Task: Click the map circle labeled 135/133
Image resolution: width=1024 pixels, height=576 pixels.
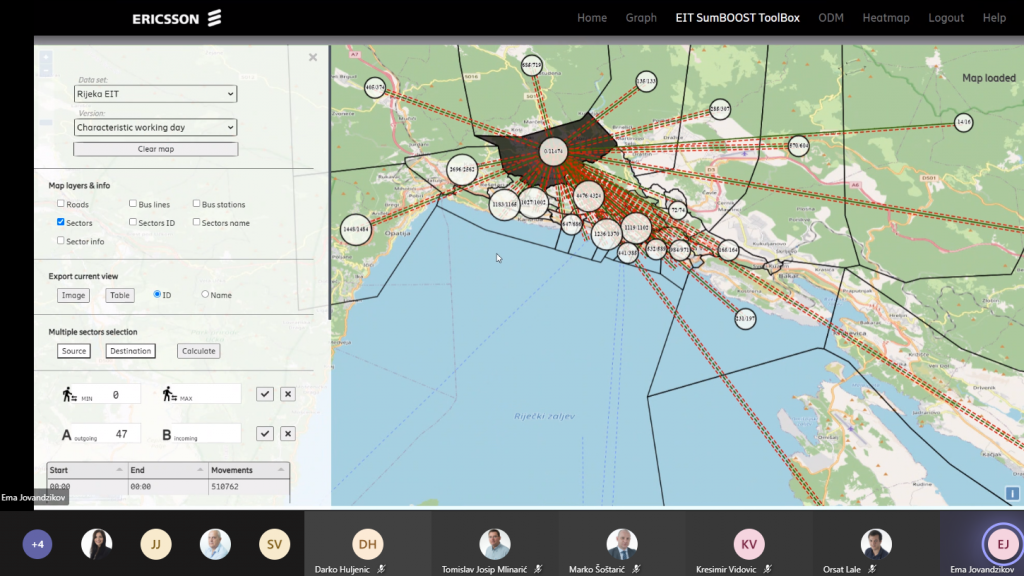Action: 646,82
